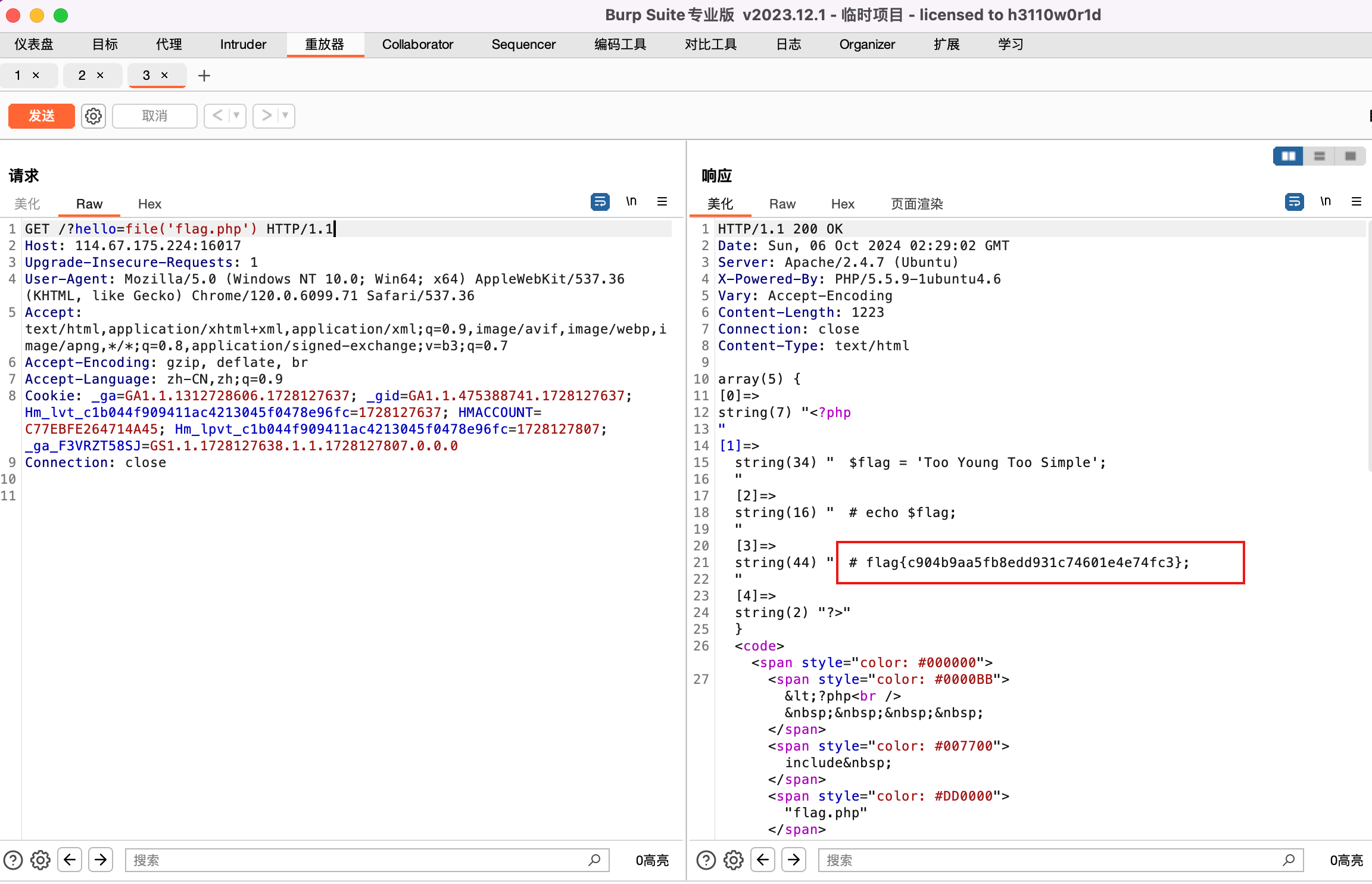This screenshot has height=884, width=1372.
Task: Close Repeater tab number 2
Action: pos(100,76)
